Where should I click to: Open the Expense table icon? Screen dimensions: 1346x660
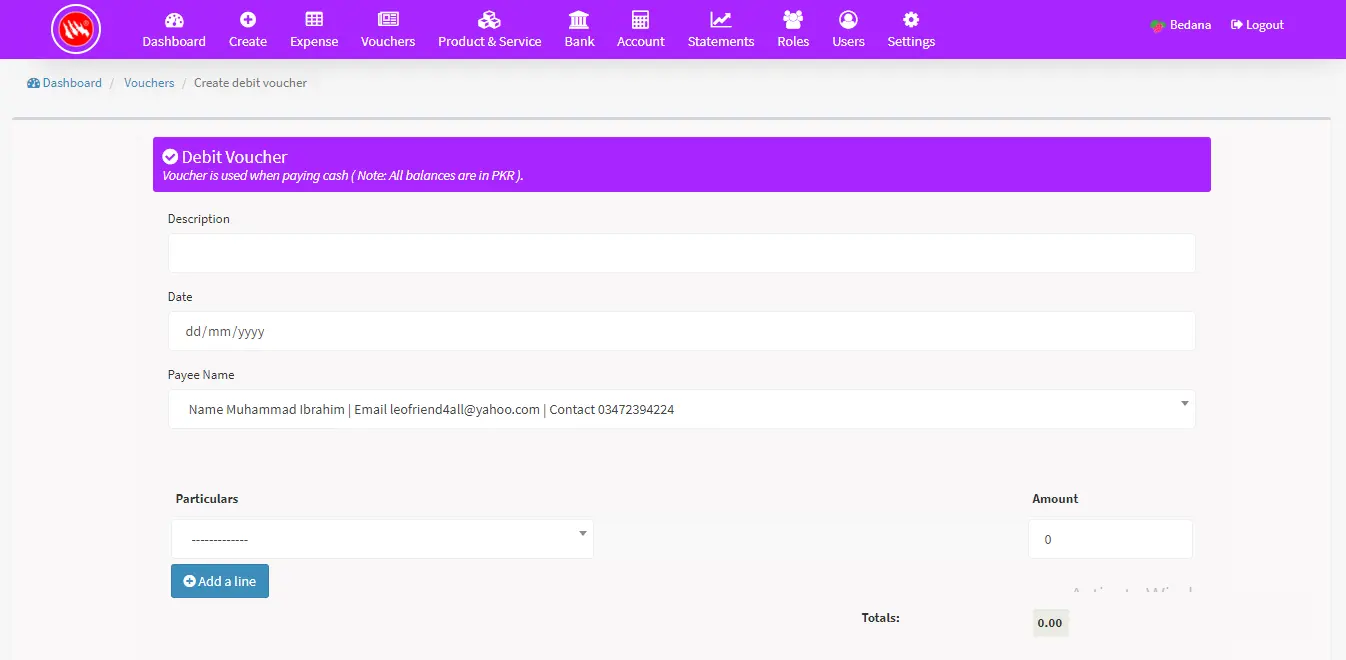(x=314, y=20)
